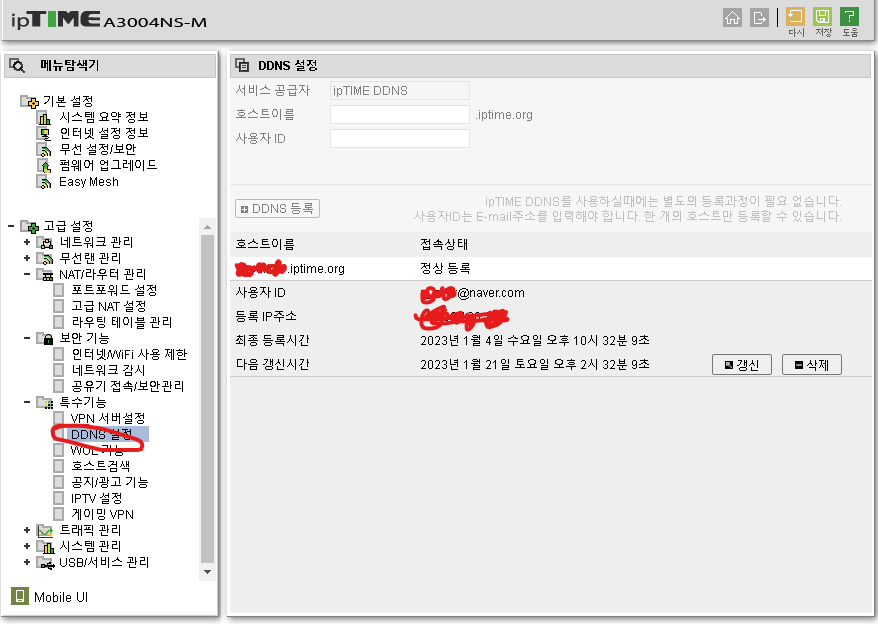Click the 다시 reload icon
Image resolution: width=878 pixels, height=627 pixels.
coord(795,17)
